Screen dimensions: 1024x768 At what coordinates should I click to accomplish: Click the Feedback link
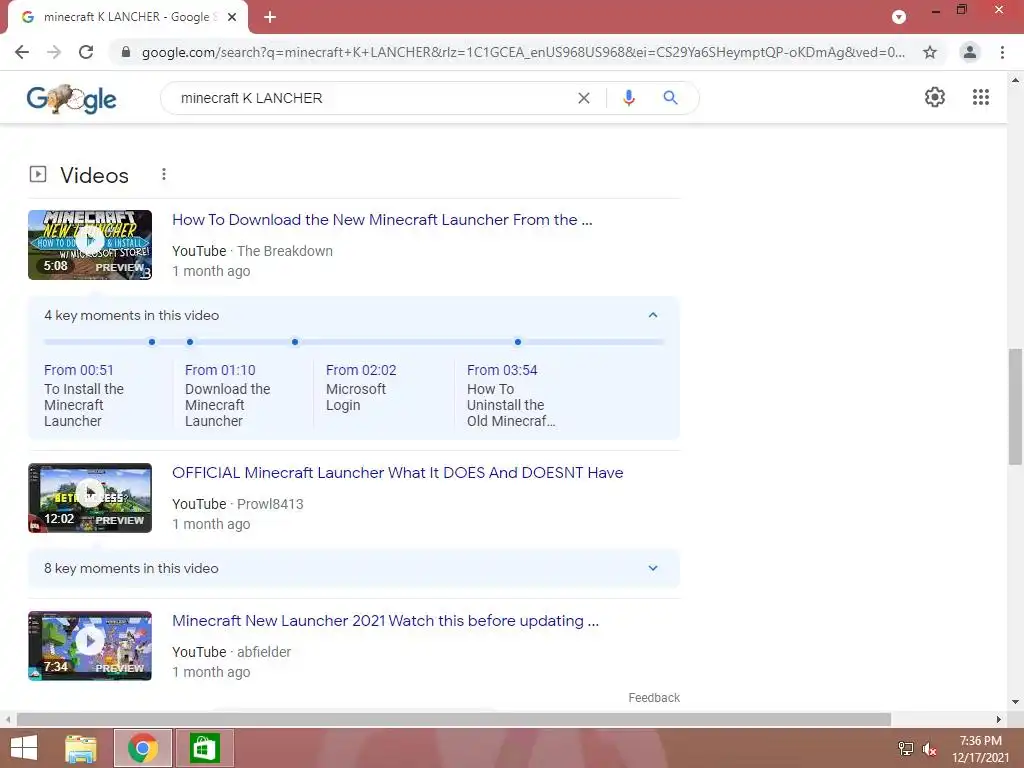click(x=654, y=697)
